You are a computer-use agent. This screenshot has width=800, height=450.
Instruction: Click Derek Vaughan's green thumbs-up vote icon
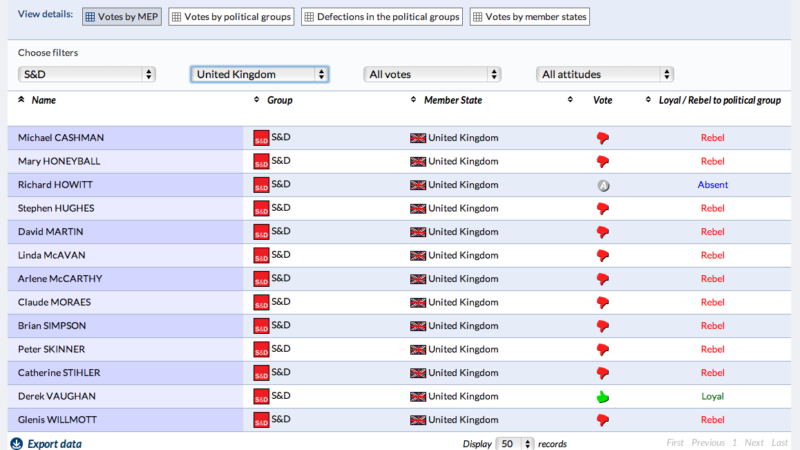coord(602,397)
